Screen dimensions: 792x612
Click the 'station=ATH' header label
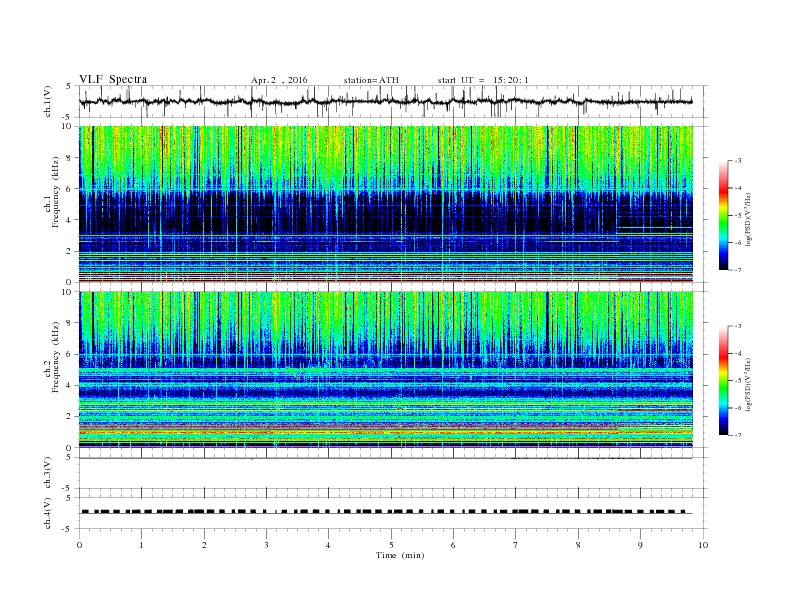click(371, 80)
